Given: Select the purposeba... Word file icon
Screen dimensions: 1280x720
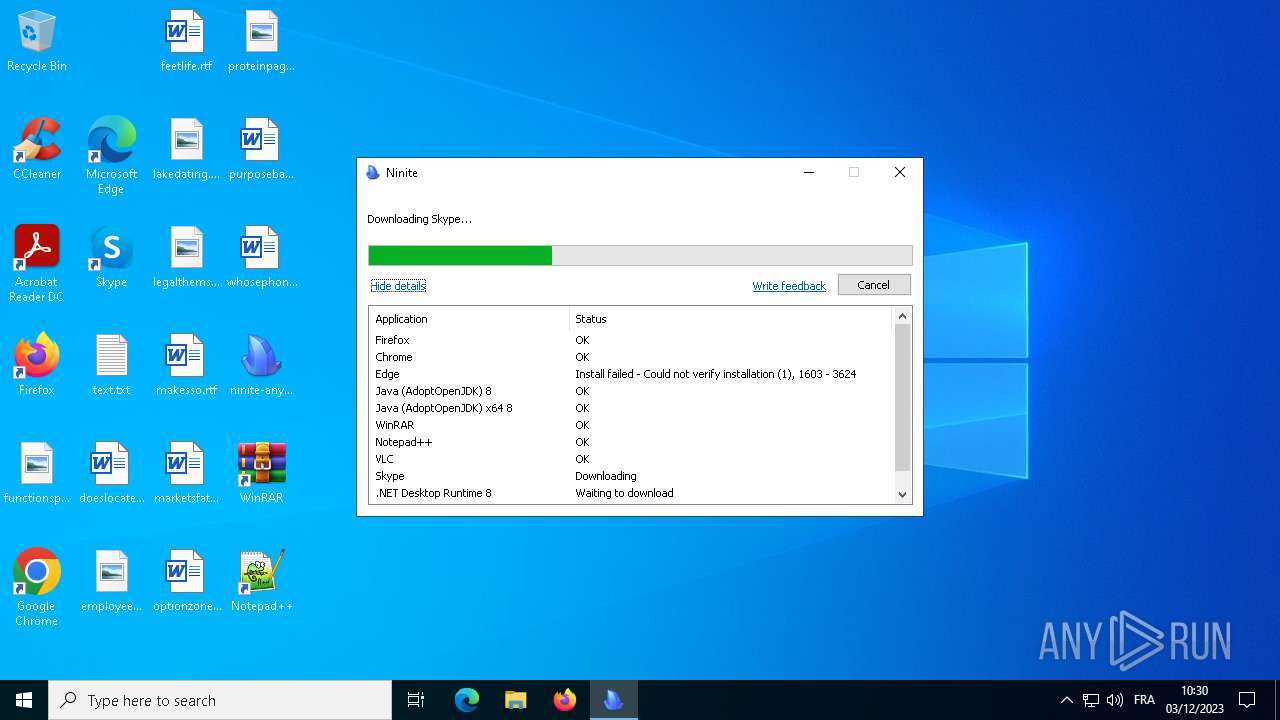Looking at the screenshot, I should pyautogui.click(x=261, y=150).
